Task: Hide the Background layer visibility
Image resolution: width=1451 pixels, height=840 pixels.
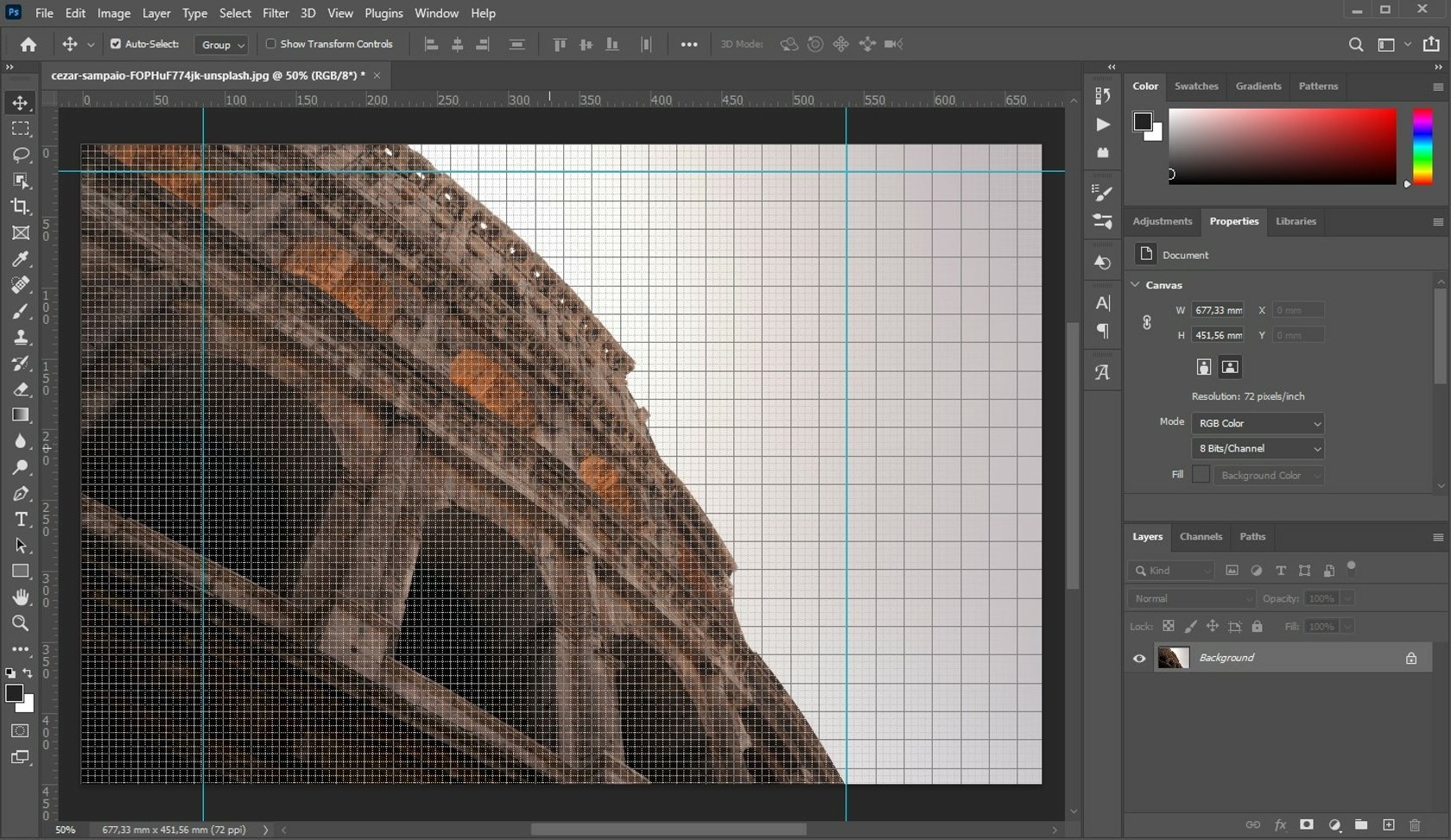Action: tap(1138, 658)
